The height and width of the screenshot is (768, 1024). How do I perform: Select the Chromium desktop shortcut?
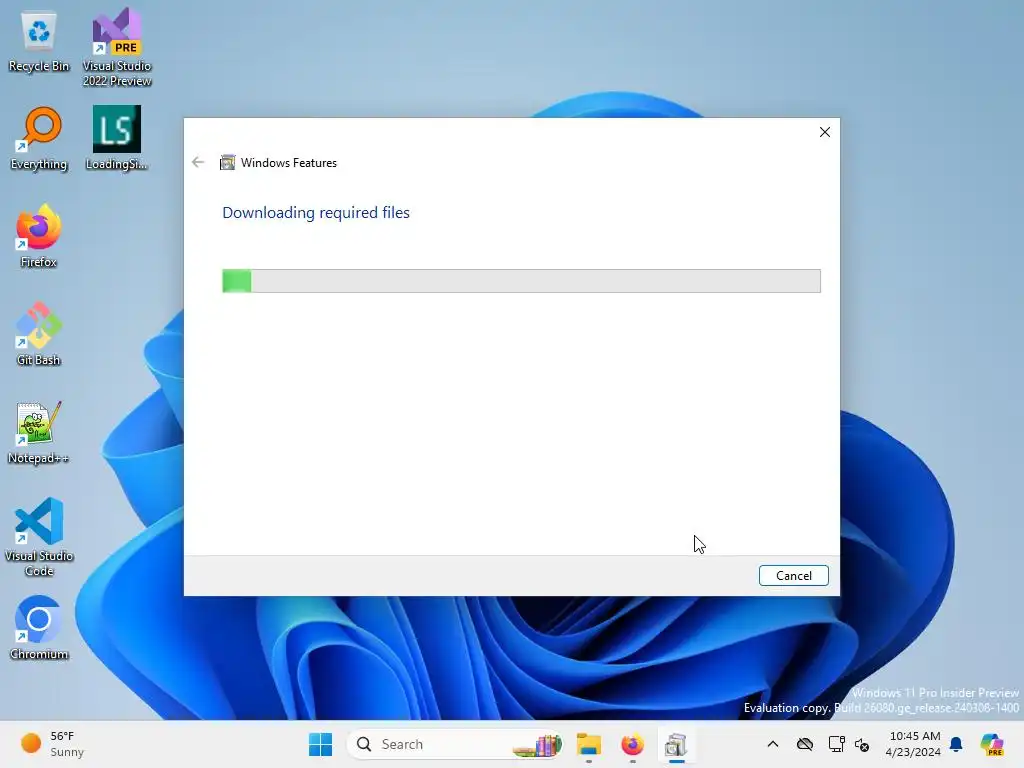[x=39, y=628]
